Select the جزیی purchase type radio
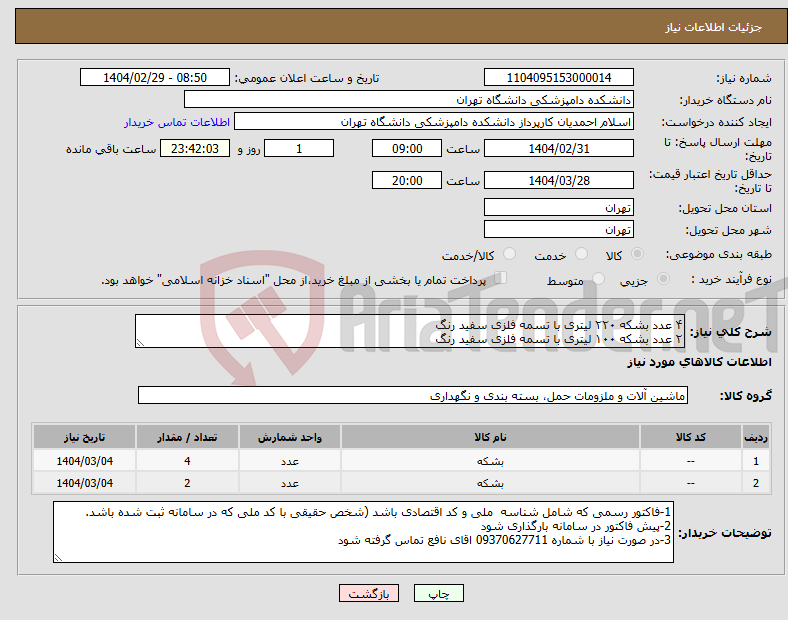 pos(663,278)
